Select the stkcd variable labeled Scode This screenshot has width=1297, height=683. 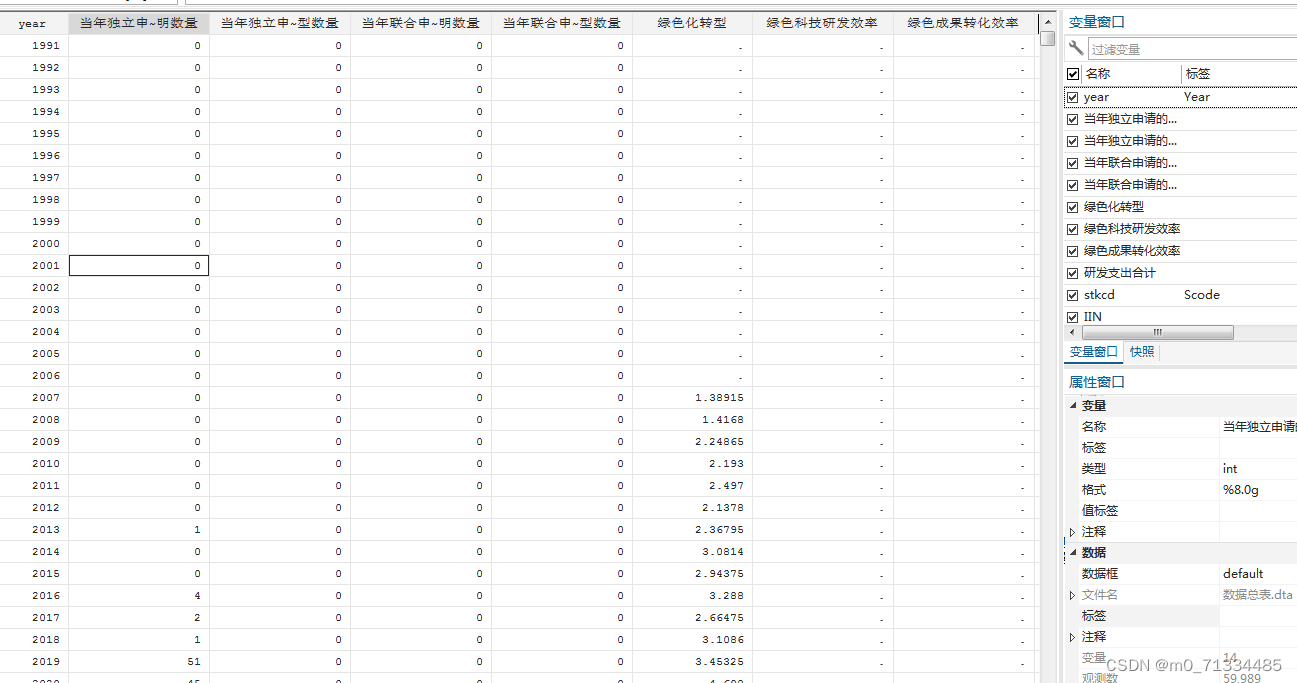1181,295
